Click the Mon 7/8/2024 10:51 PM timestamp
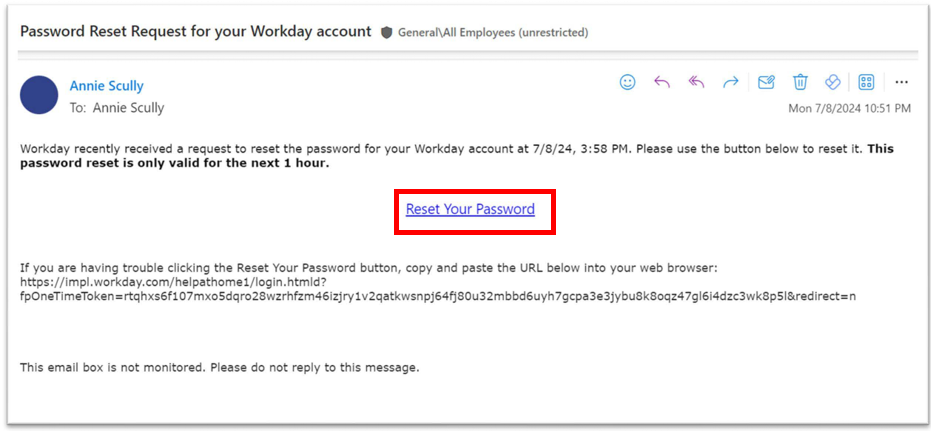 pyautogui.click(x=849, y=108)
